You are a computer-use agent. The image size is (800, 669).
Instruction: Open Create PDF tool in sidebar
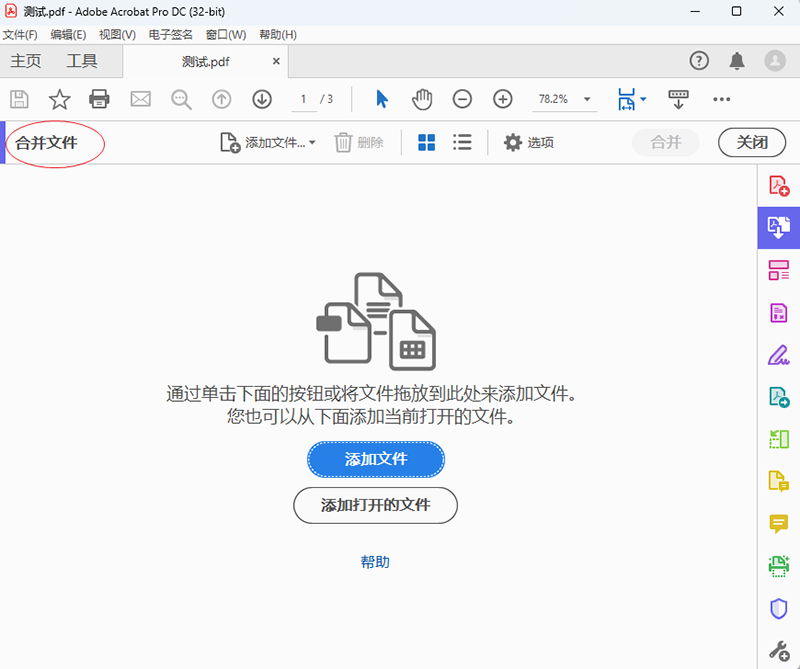[x=779, y=186]
